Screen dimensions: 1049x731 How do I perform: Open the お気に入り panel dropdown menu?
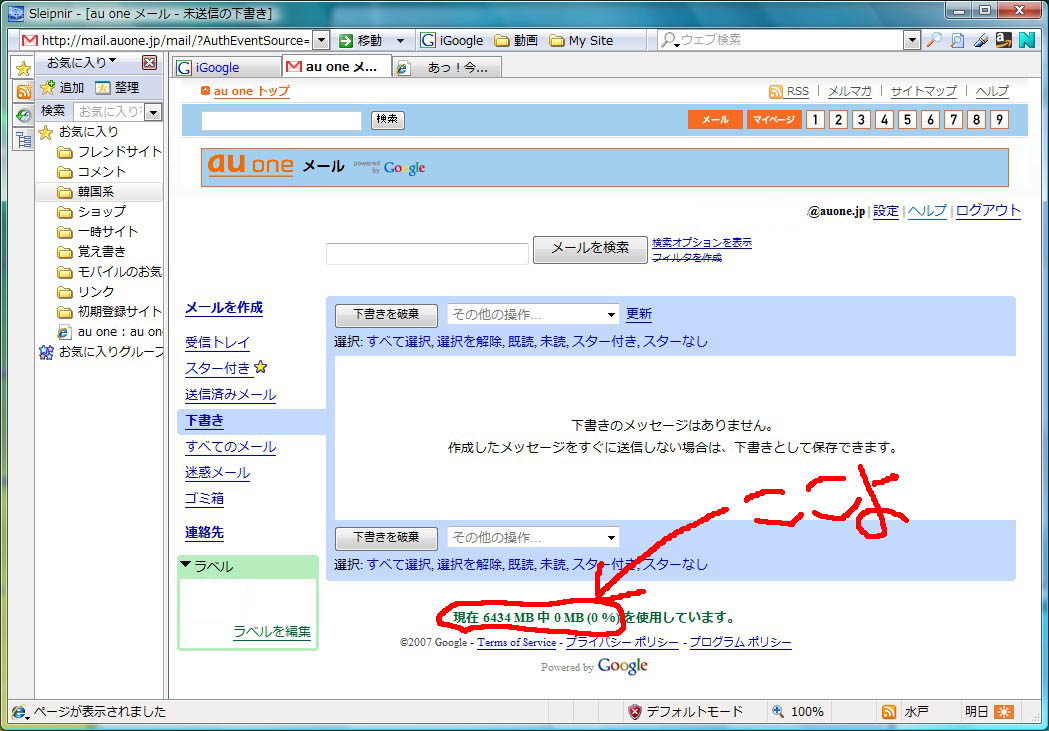point(81,62)
